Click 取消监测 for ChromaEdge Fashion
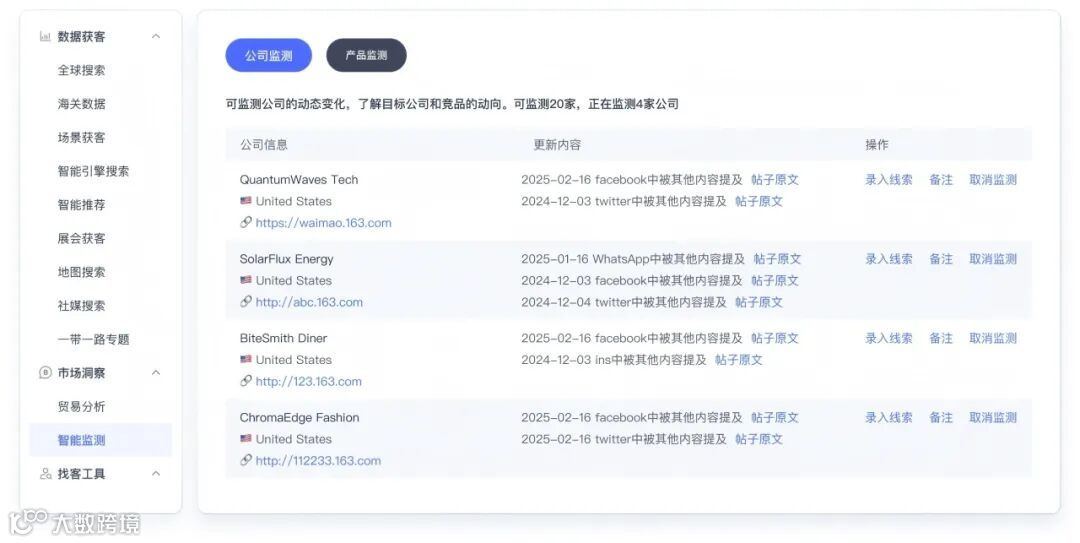Image resolution: width=1080 pixels, height=543 pixels. point(993,418)
